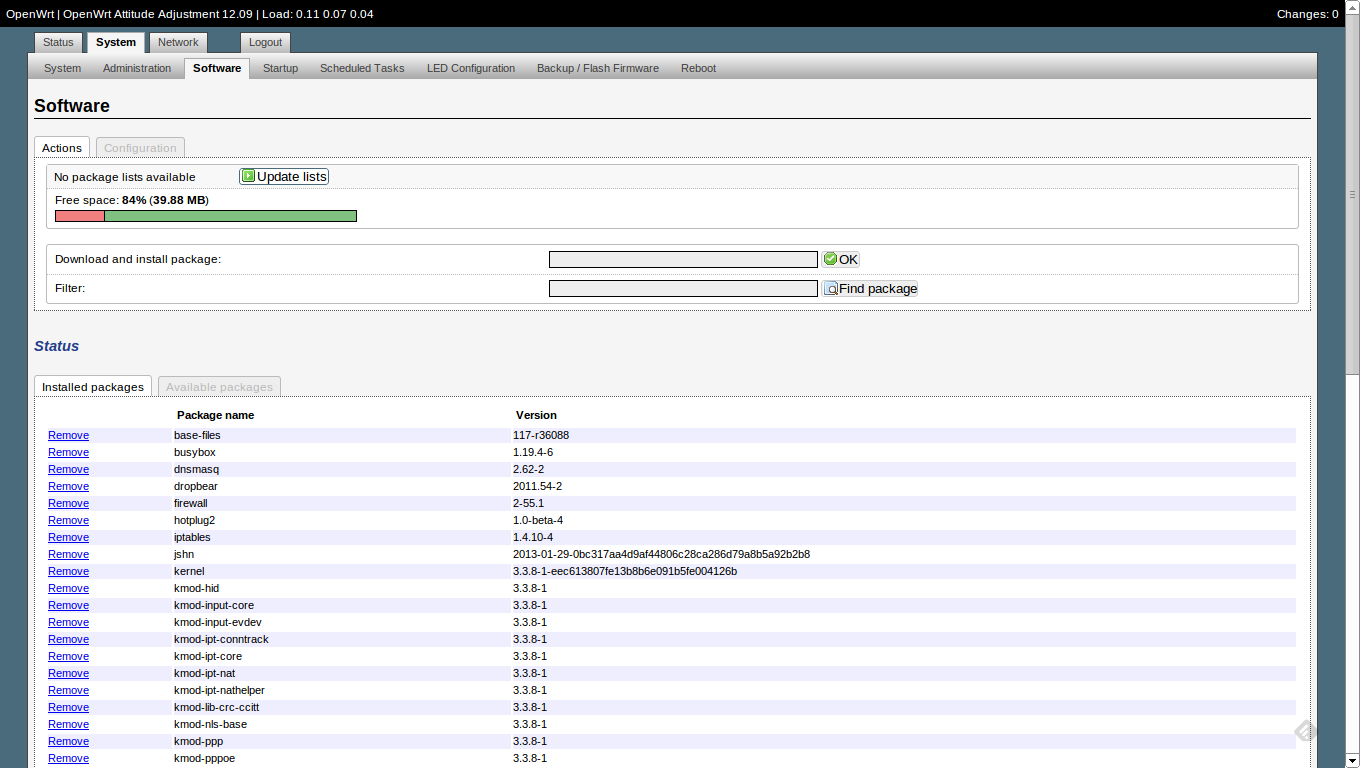Click the free space usage bar
Screen dimensions: 1360x768
click(x=206, y=216)
